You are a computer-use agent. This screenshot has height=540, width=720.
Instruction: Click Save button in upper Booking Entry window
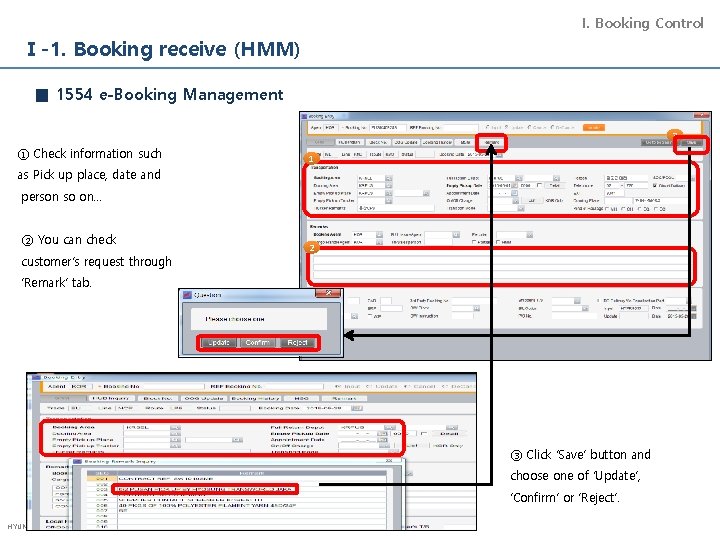click(692, 143)
